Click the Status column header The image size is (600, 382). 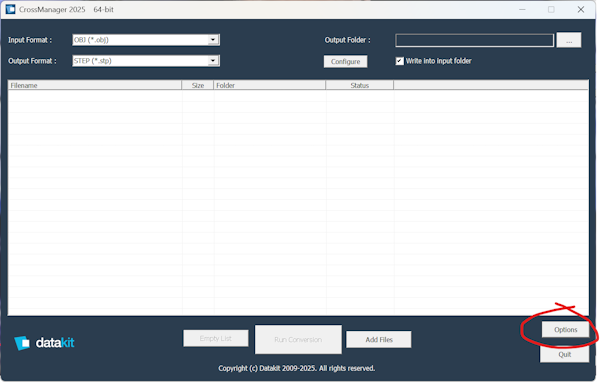[x=360, y=85]
